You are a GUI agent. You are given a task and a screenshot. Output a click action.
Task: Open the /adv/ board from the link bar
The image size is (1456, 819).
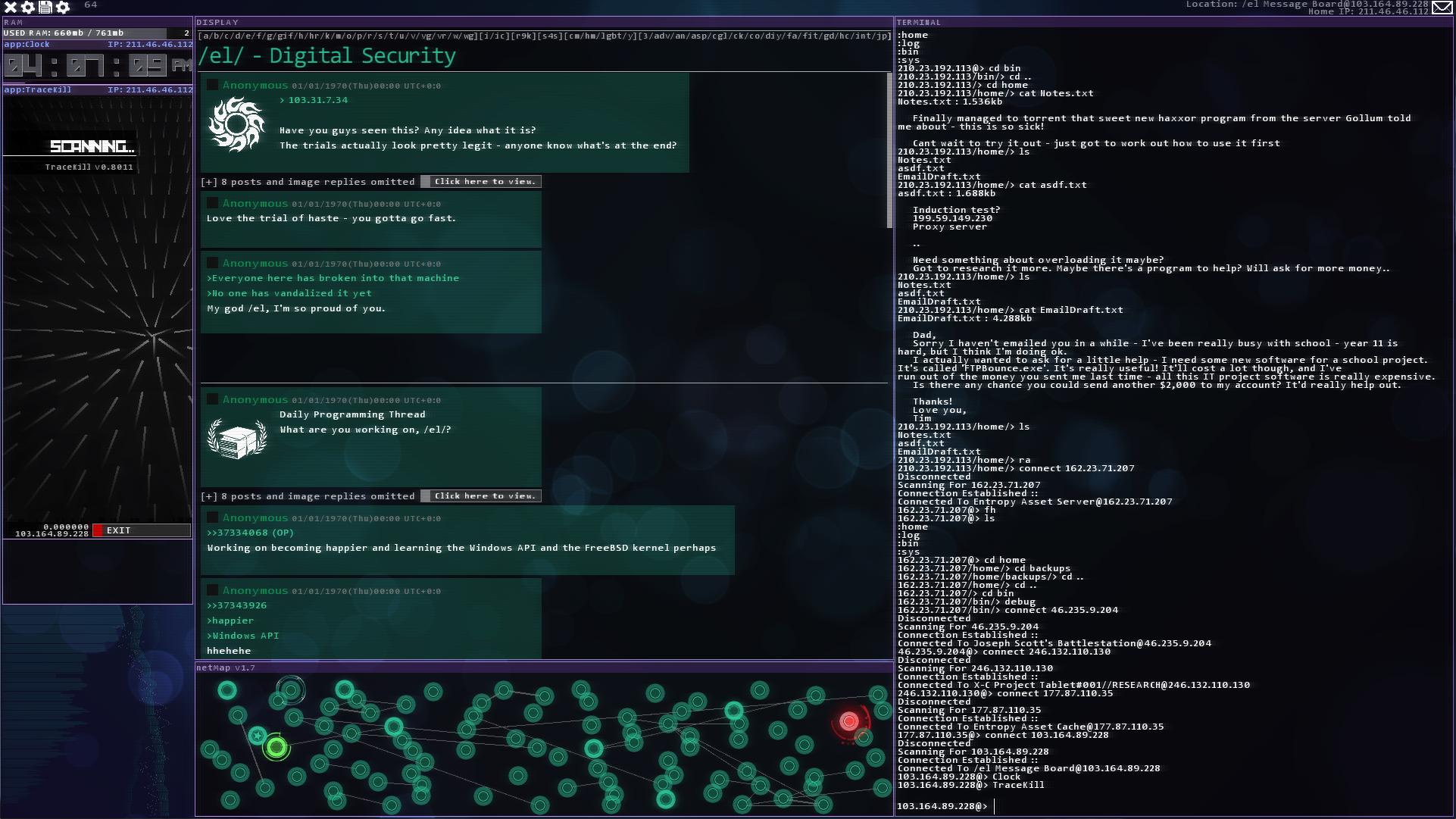659,35
